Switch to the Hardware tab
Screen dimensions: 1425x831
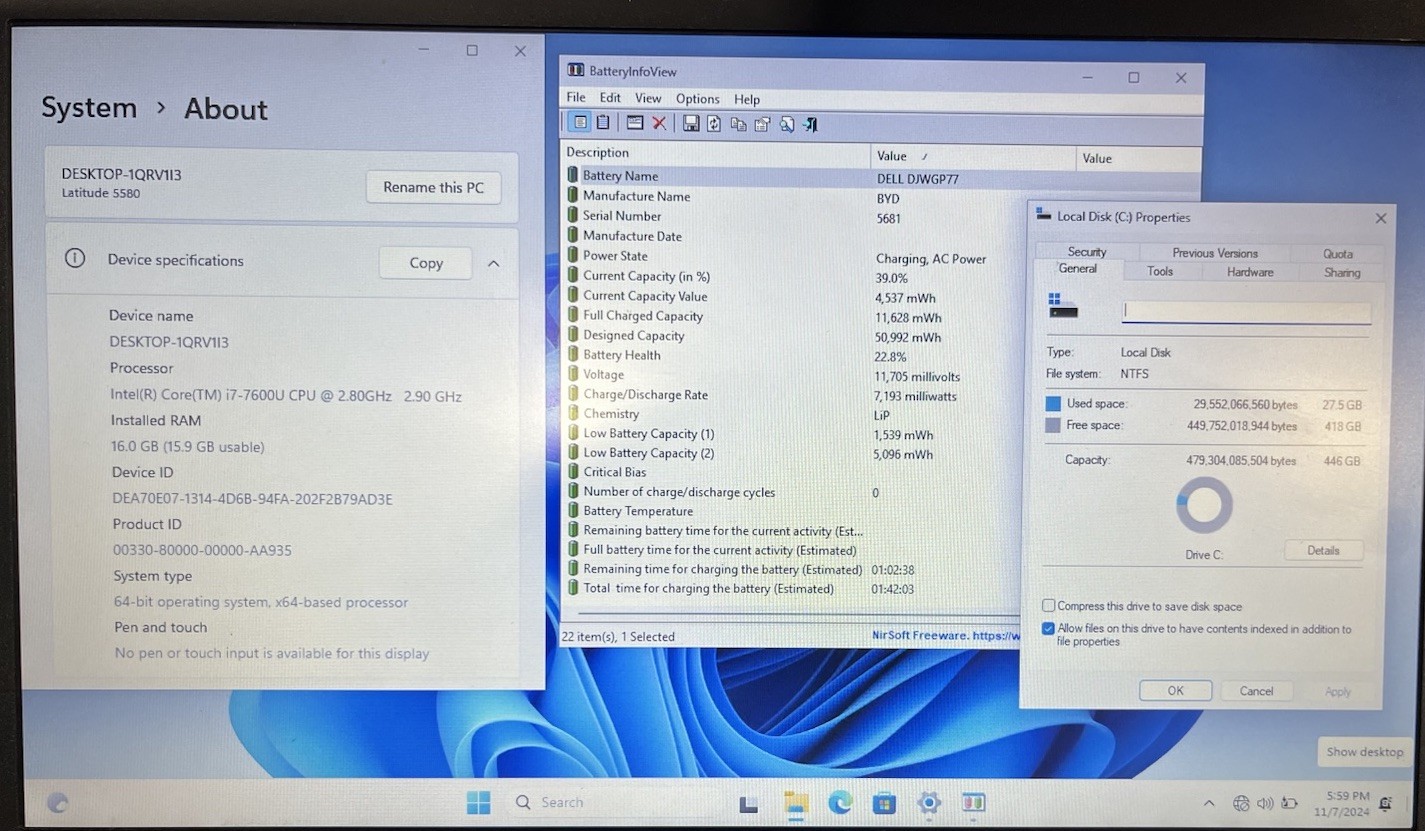point(1250,272)
